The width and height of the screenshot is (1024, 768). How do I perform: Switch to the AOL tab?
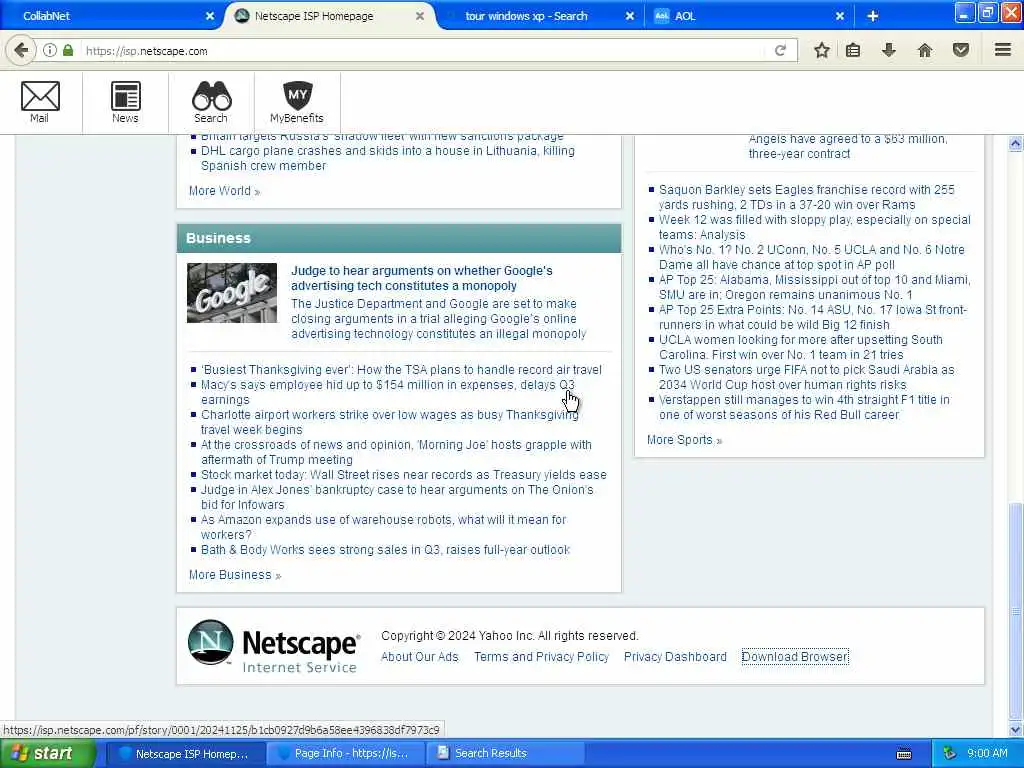[748, 16]
